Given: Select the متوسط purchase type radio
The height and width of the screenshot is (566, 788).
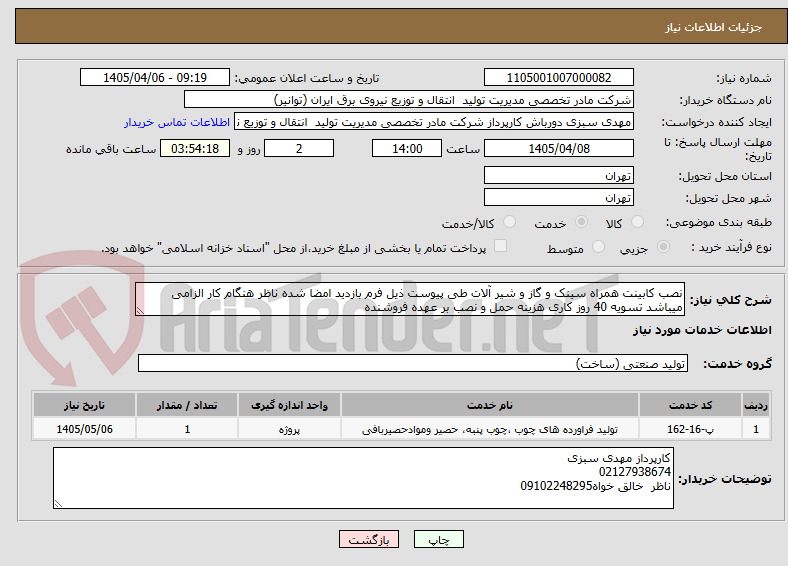Looking at the screenshot, I should click(x=598, y=247).
